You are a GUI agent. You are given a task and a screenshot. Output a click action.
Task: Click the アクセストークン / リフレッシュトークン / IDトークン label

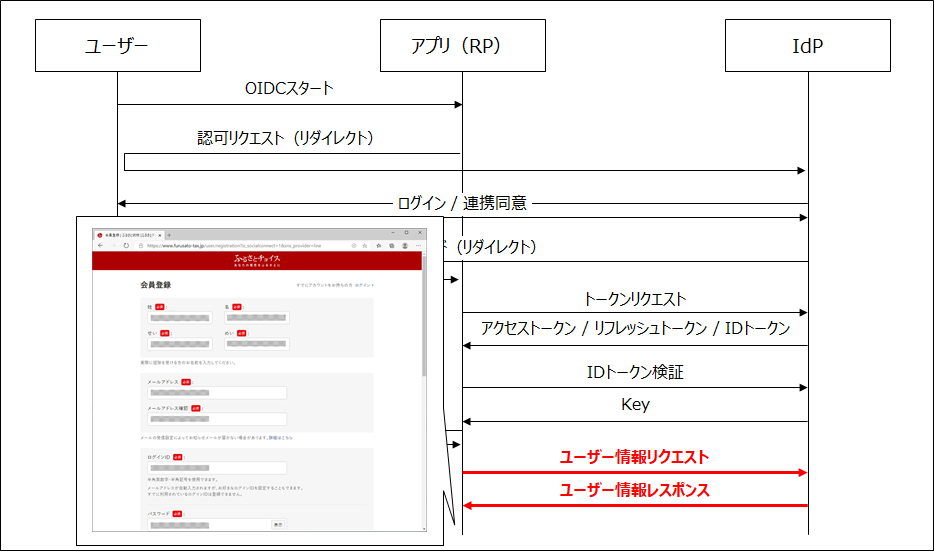[635, 328]
